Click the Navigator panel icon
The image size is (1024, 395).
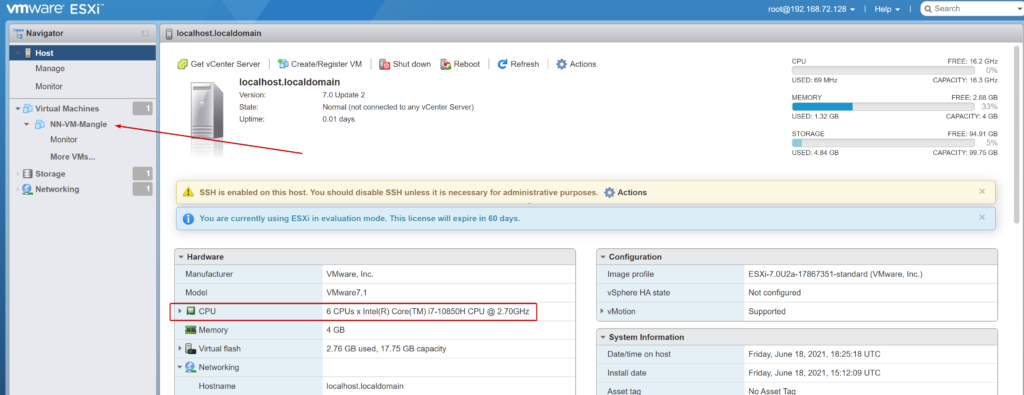click(x=18, y=33)
